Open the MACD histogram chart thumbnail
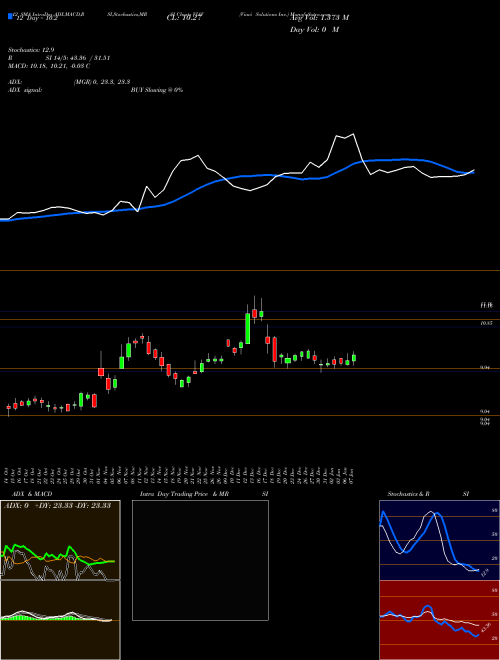 [x=60, y=620]
